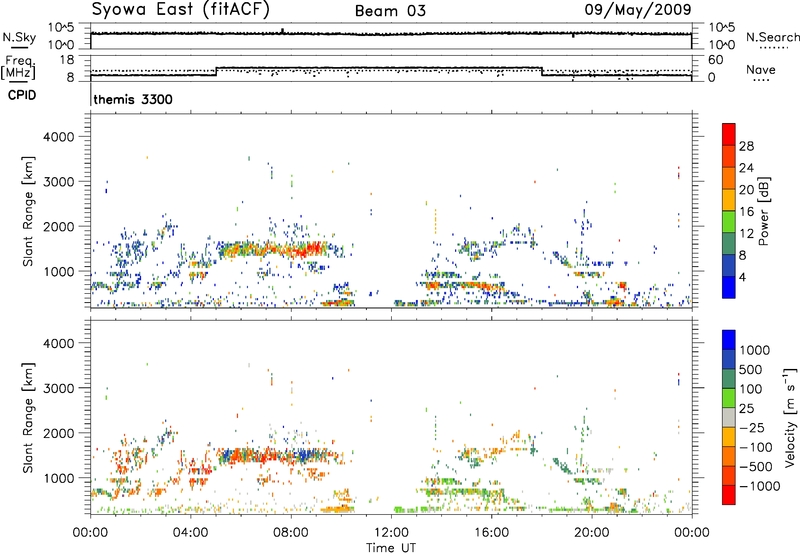Select the '12:00' time tick label

(391, 533)
